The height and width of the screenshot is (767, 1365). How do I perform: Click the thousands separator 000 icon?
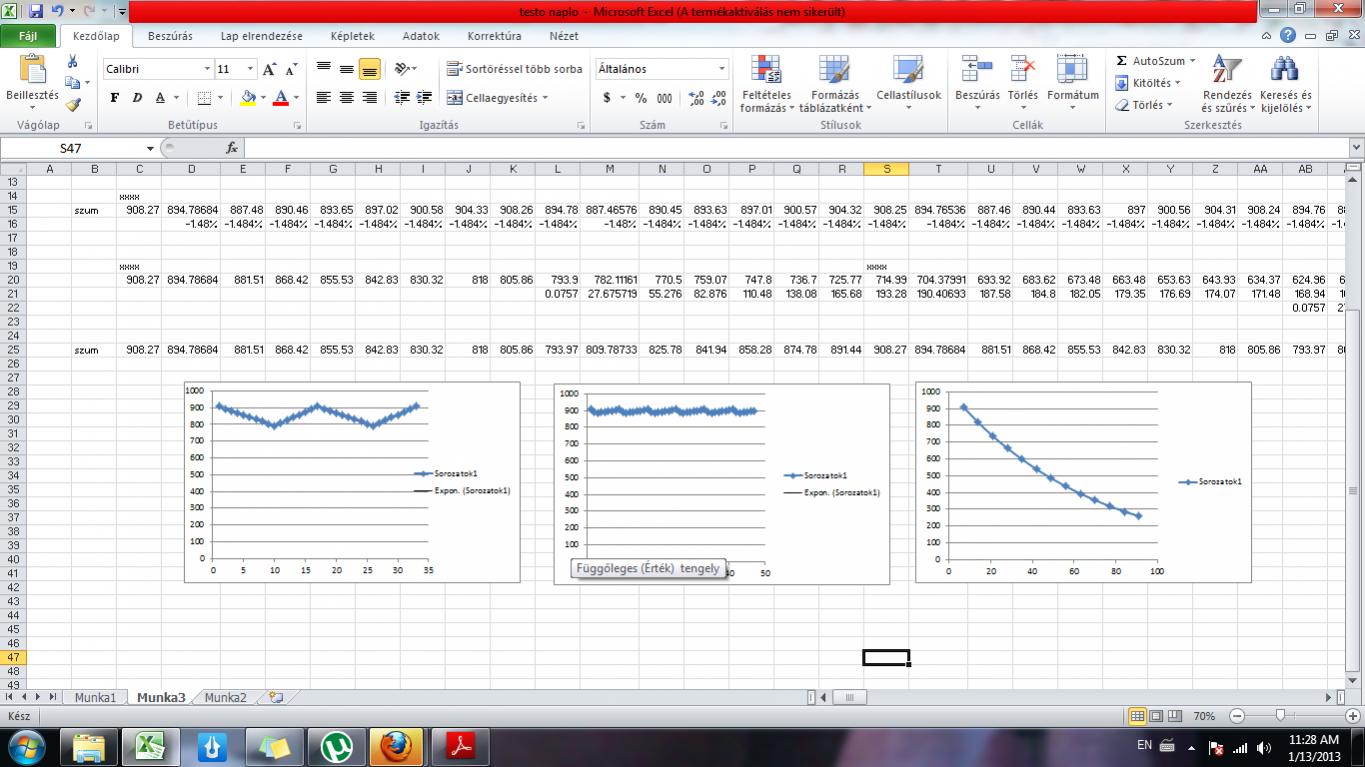[665, 98]
